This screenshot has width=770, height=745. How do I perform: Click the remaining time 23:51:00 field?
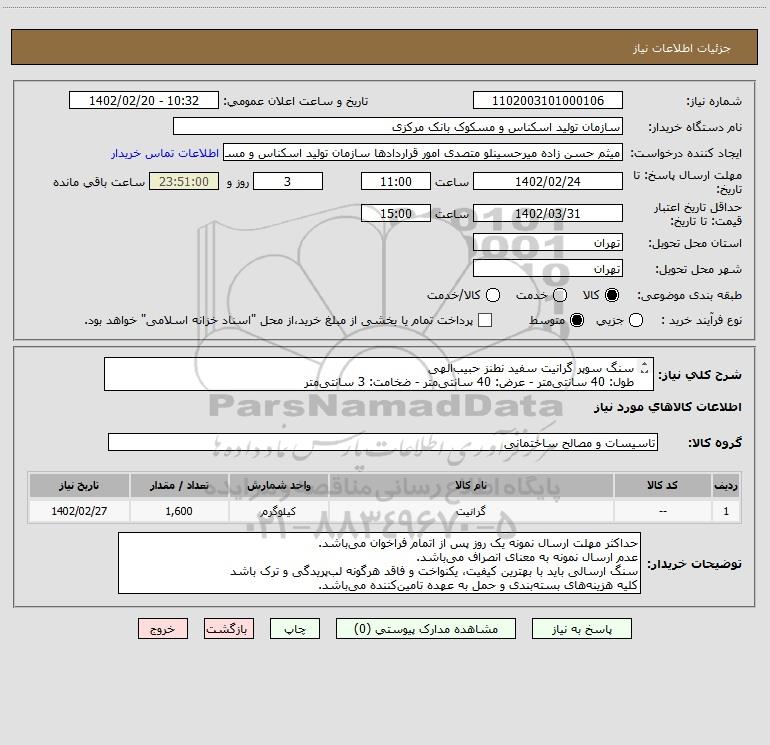click(184, 181)
